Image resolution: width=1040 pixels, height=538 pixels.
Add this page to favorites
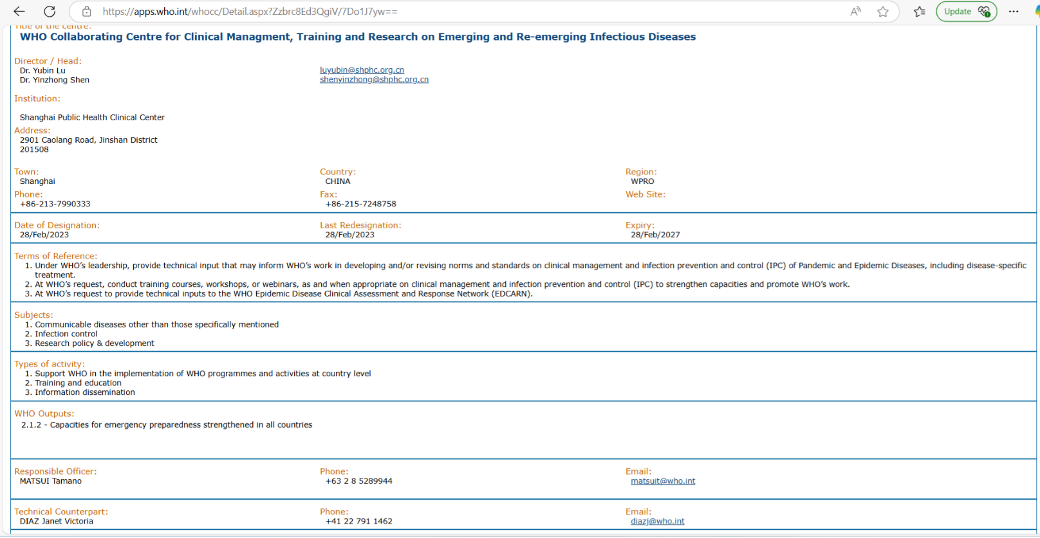pyautogui.click(x=882, y=11)
